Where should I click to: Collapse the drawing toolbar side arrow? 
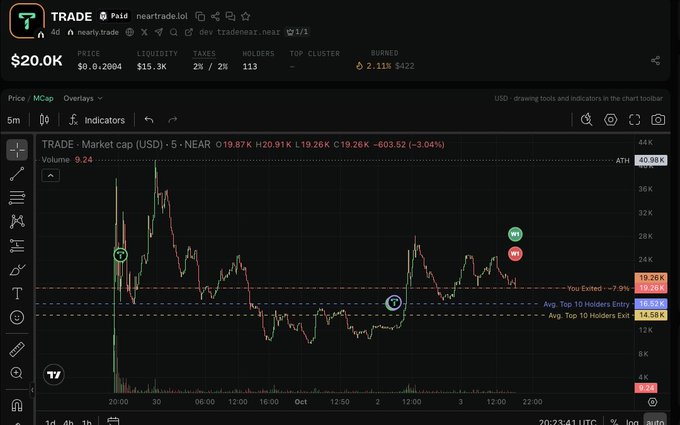pyautogui.click(x=32, y=390)
